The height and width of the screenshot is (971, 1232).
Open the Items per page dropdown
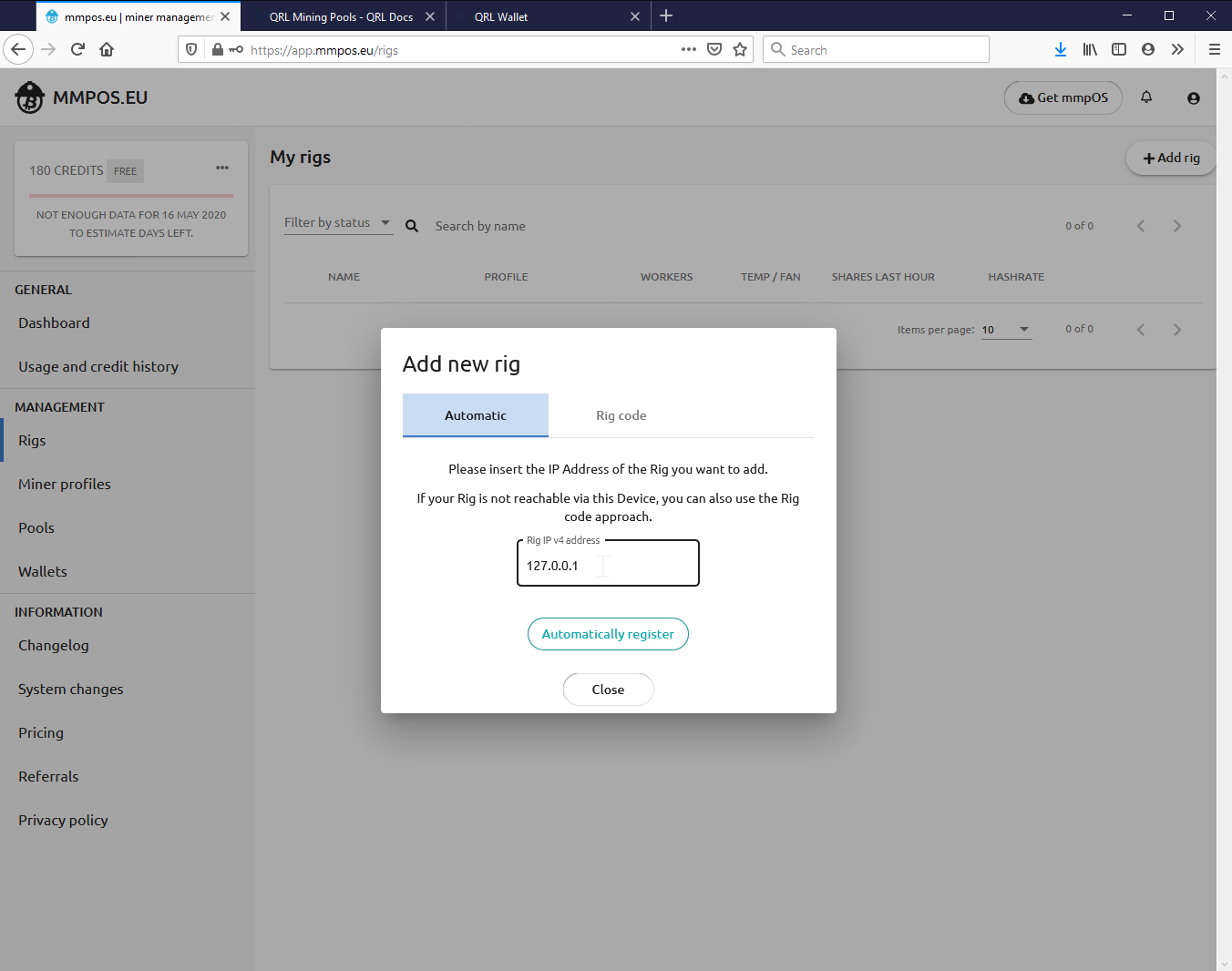(1006, 330)
